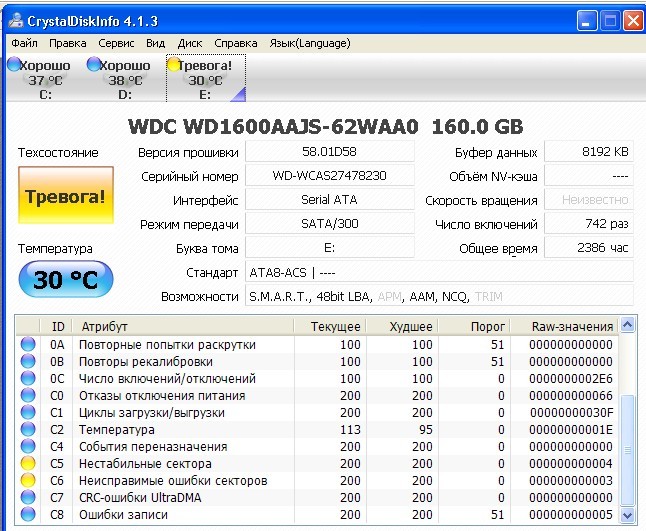The width and height of the screenshot is (646, 531).
Task: Click the blue status icon for attribute C7
Action: (28, 497)
